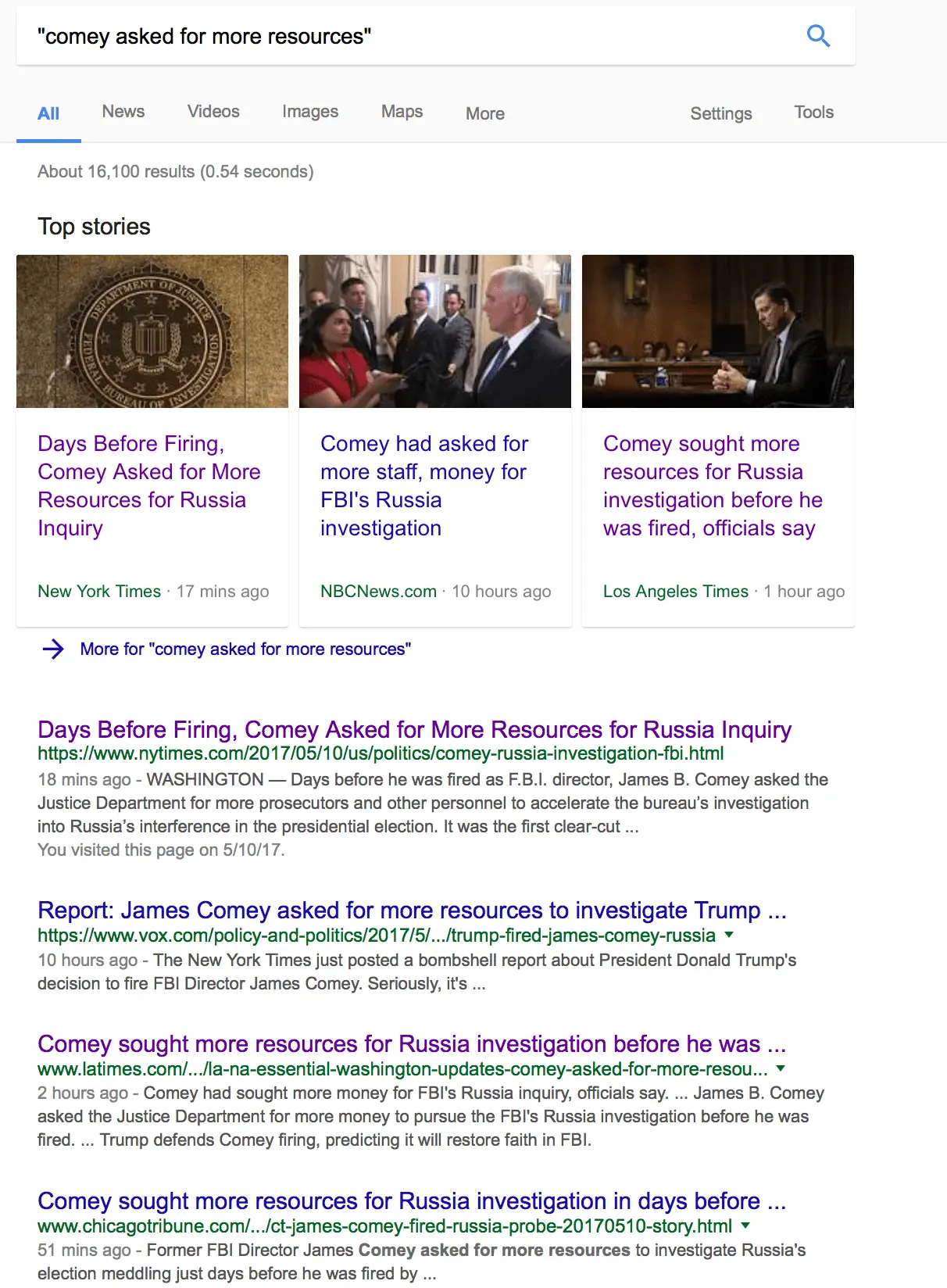Screen dimensions: 947x1288
Task: Click the '17 mins ago' timestamp
Action: [223, 592]
